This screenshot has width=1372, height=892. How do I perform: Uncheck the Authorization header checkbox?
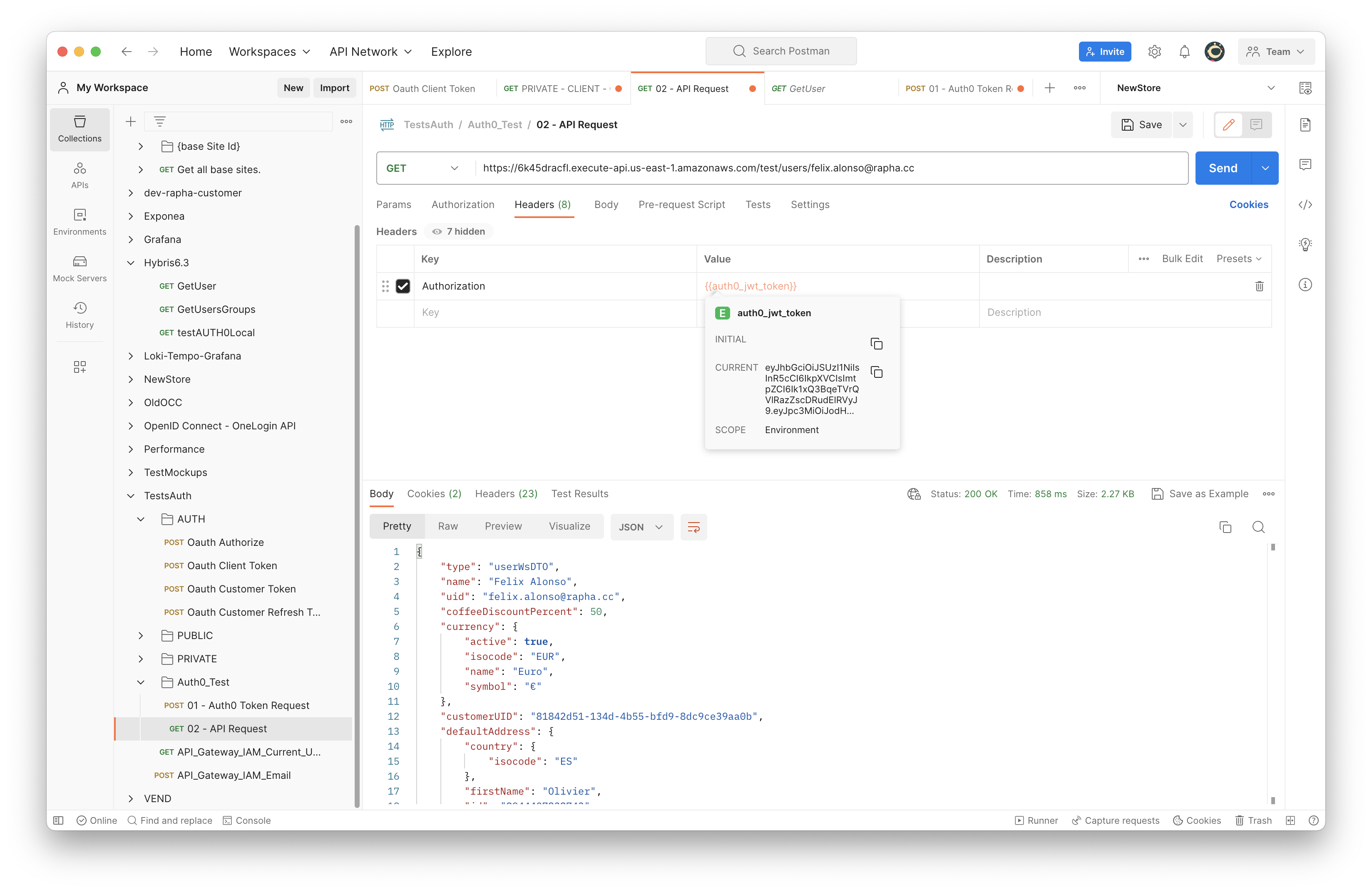click(x=403, y=286)
